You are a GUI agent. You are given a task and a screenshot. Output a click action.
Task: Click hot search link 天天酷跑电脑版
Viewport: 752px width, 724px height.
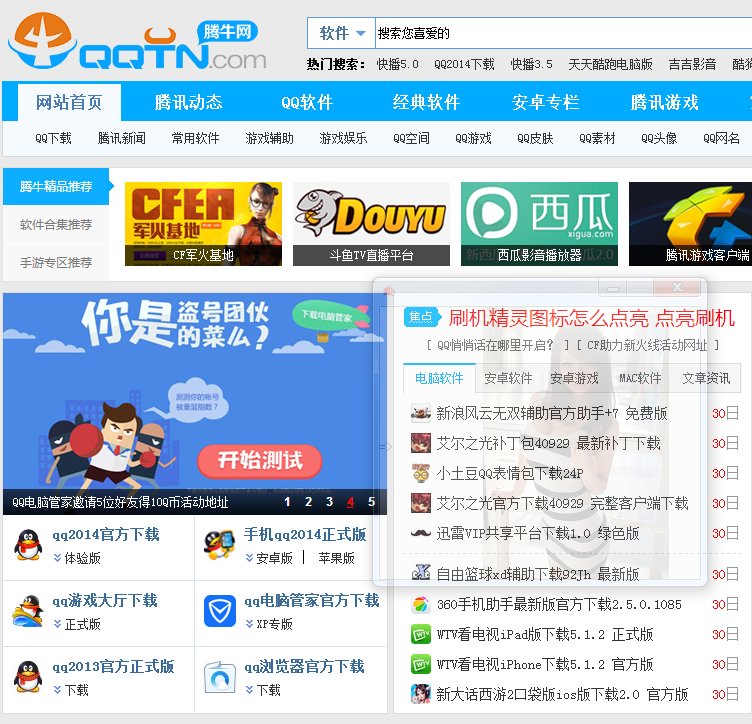[610, 64]
